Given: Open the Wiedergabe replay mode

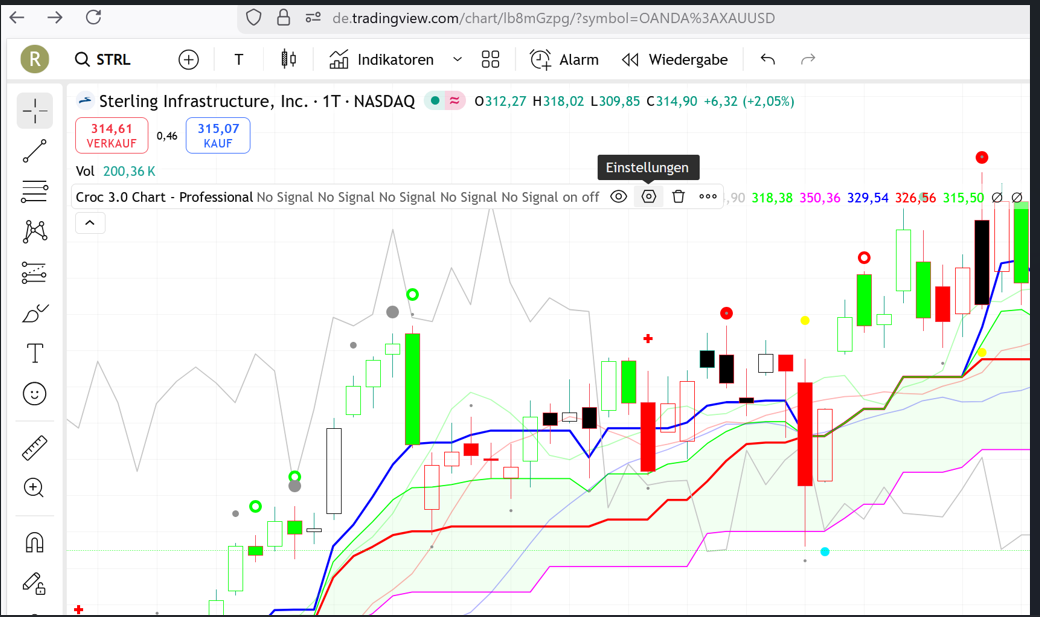Looking at the screenshot, I should (675, 60).
